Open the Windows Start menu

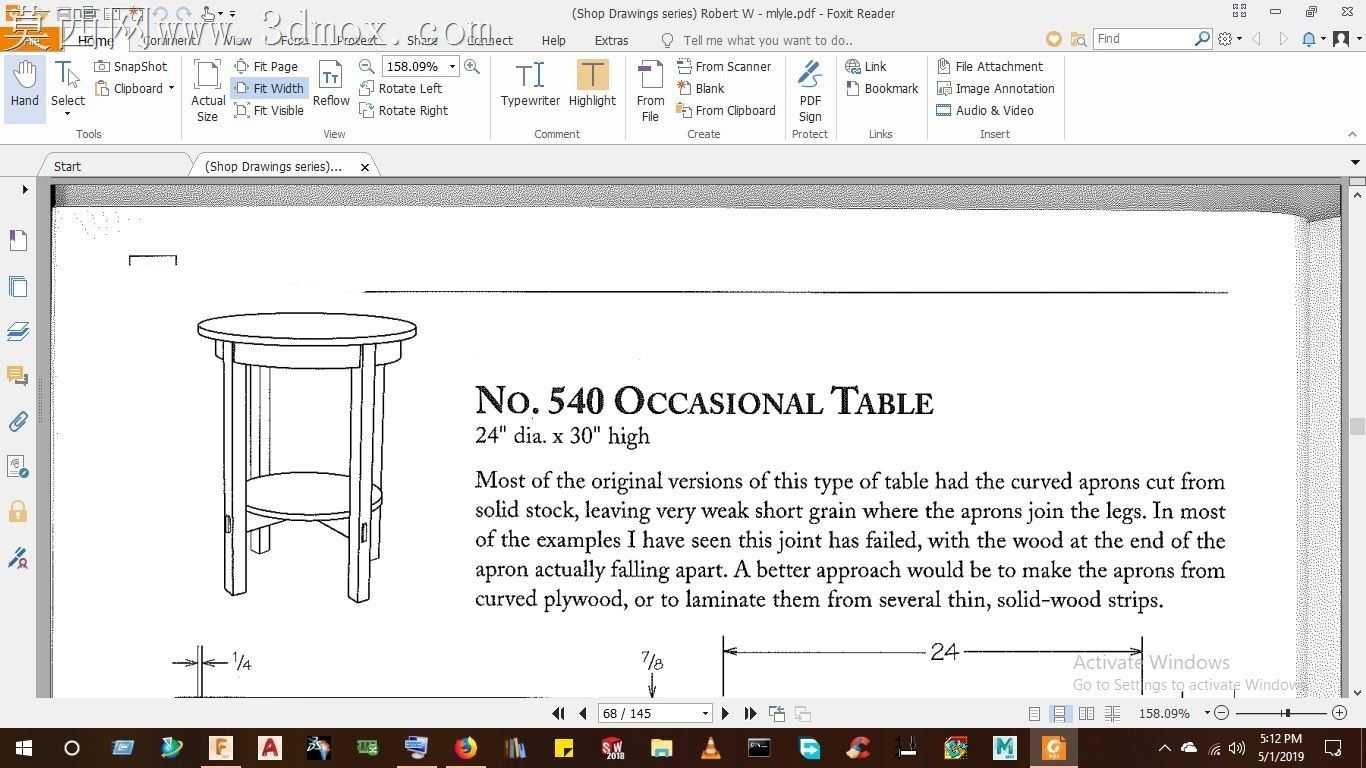(23, 748)
